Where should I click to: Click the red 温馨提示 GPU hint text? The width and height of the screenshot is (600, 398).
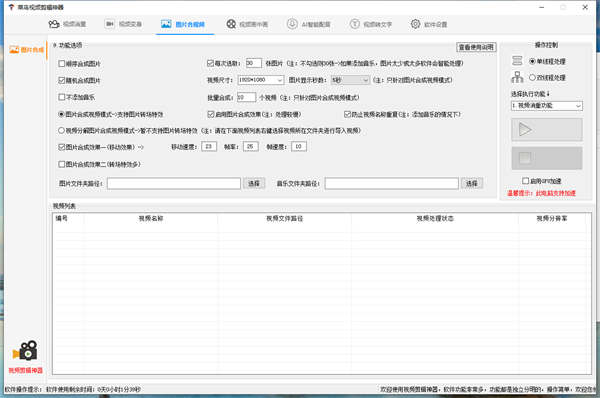click(x=541, y=193)
